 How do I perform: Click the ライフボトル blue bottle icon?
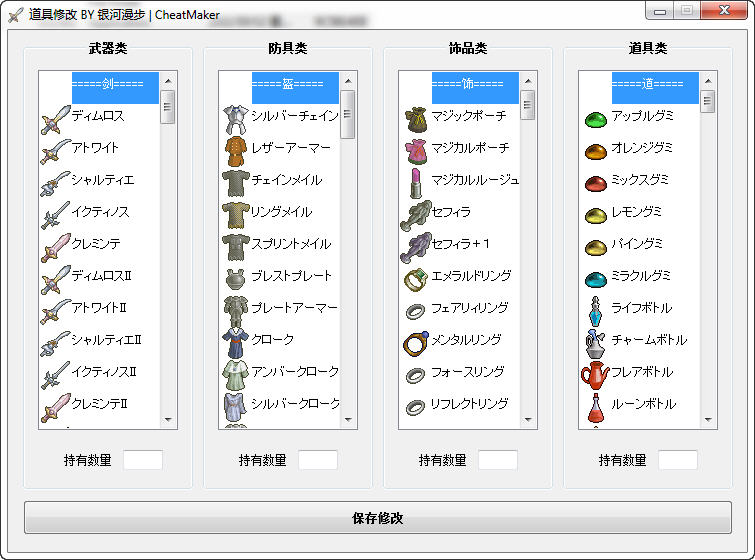[x=595, y=309]
